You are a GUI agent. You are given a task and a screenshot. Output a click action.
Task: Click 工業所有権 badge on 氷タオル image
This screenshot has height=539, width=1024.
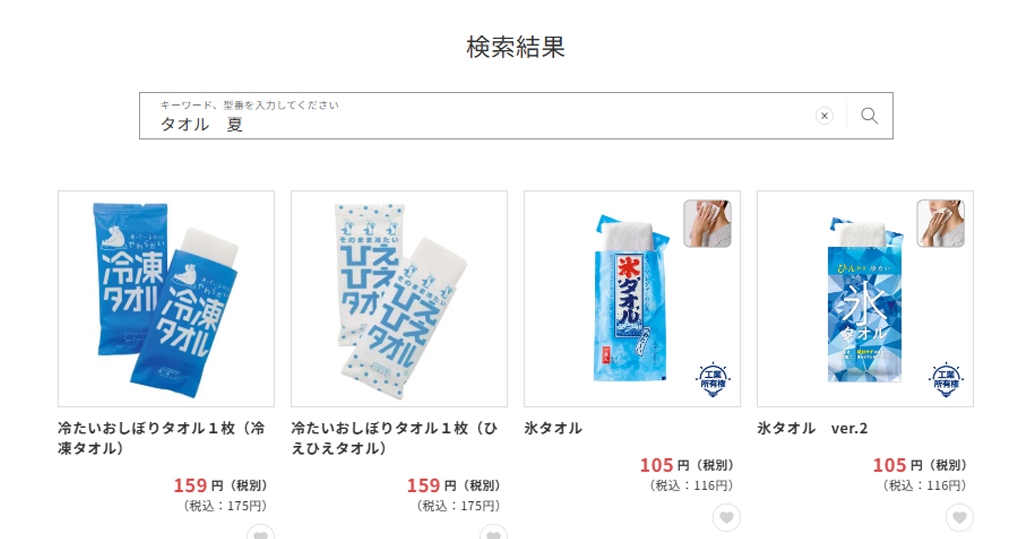712,380
